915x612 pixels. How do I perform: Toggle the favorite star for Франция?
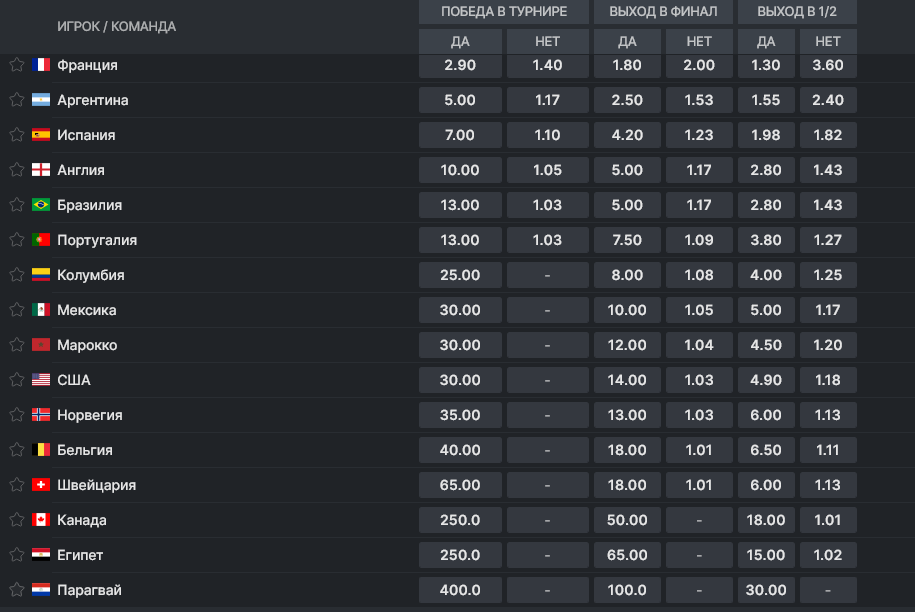[16, 65]
